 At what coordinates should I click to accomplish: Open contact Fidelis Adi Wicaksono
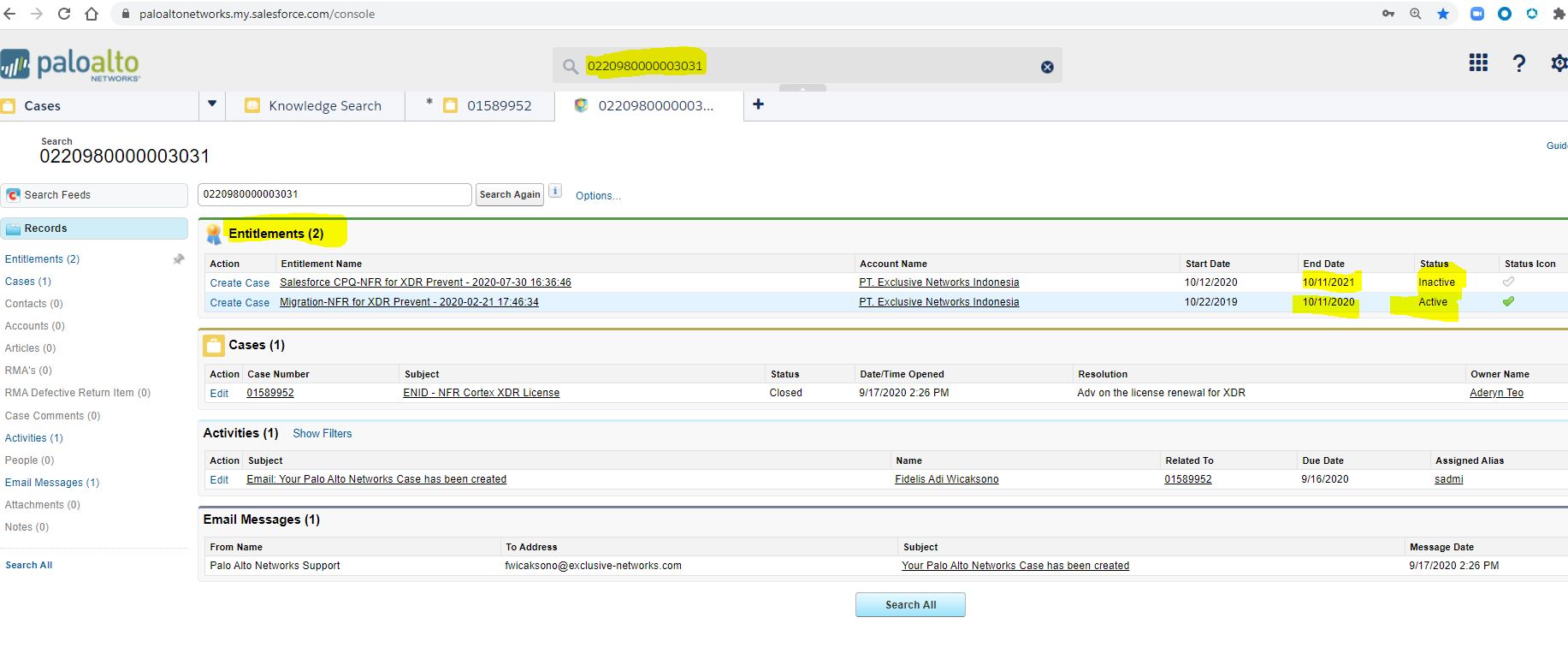[x=947, y=479]
